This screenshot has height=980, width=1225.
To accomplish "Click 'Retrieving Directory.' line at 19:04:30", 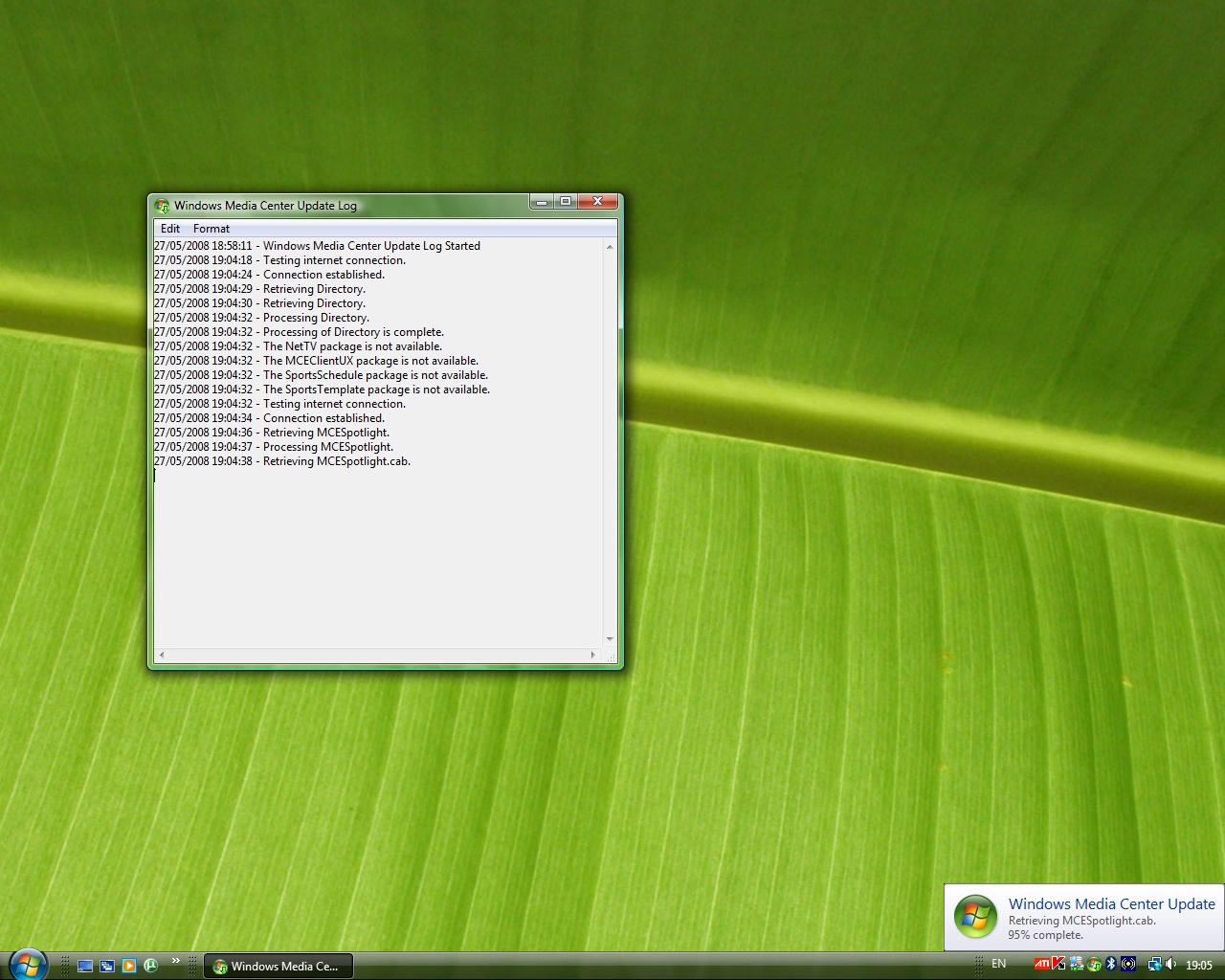I will pos(259,303).
